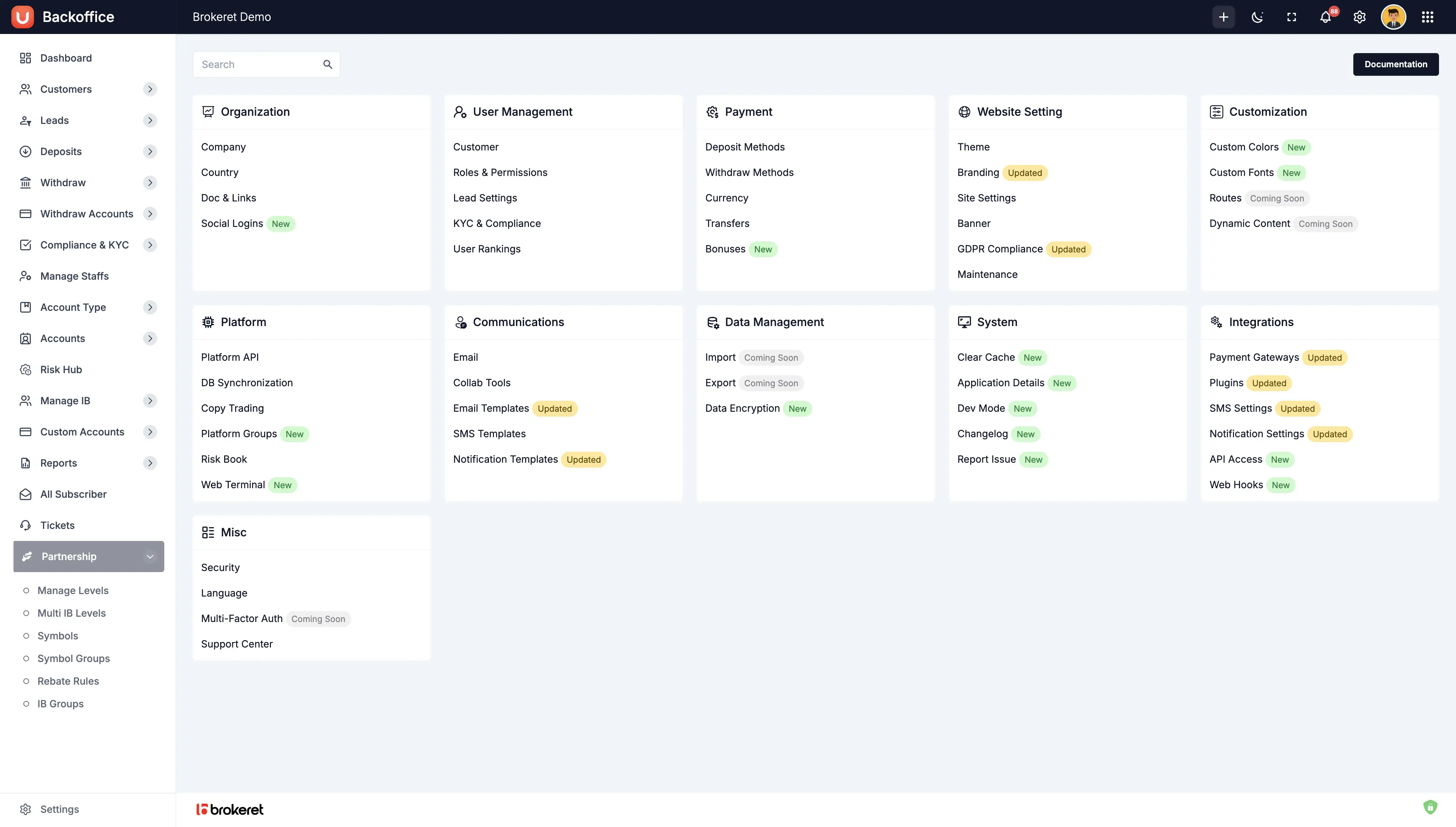Screen dimensions: 1456x827
Task: Collapse the Partnership sidebar section
Action: tap(150, 557)
